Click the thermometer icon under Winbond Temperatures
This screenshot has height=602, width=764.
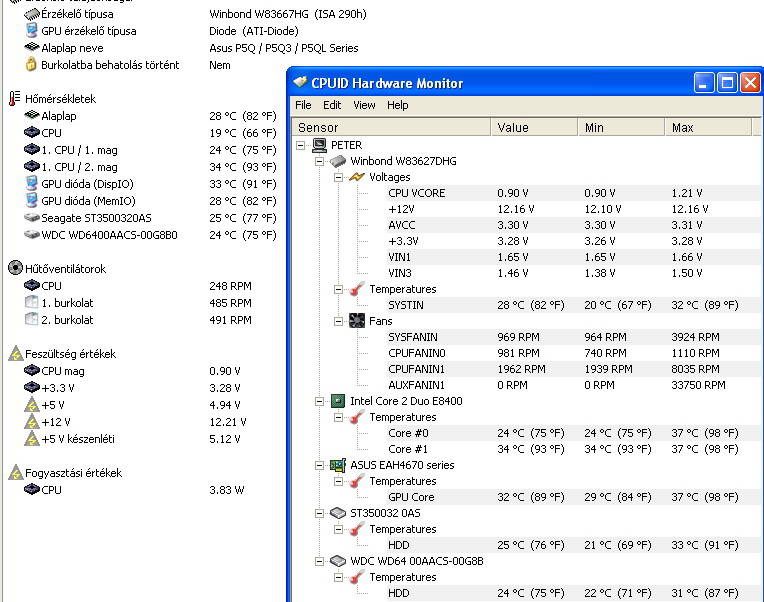pyautogui.click(x=357, y=289)
